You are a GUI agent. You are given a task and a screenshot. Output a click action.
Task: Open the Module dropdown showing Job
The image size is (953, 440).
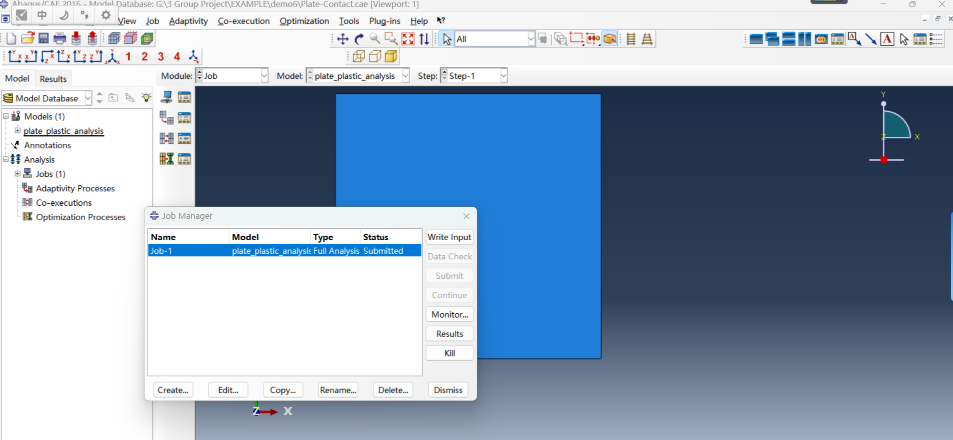pos(232,76)
